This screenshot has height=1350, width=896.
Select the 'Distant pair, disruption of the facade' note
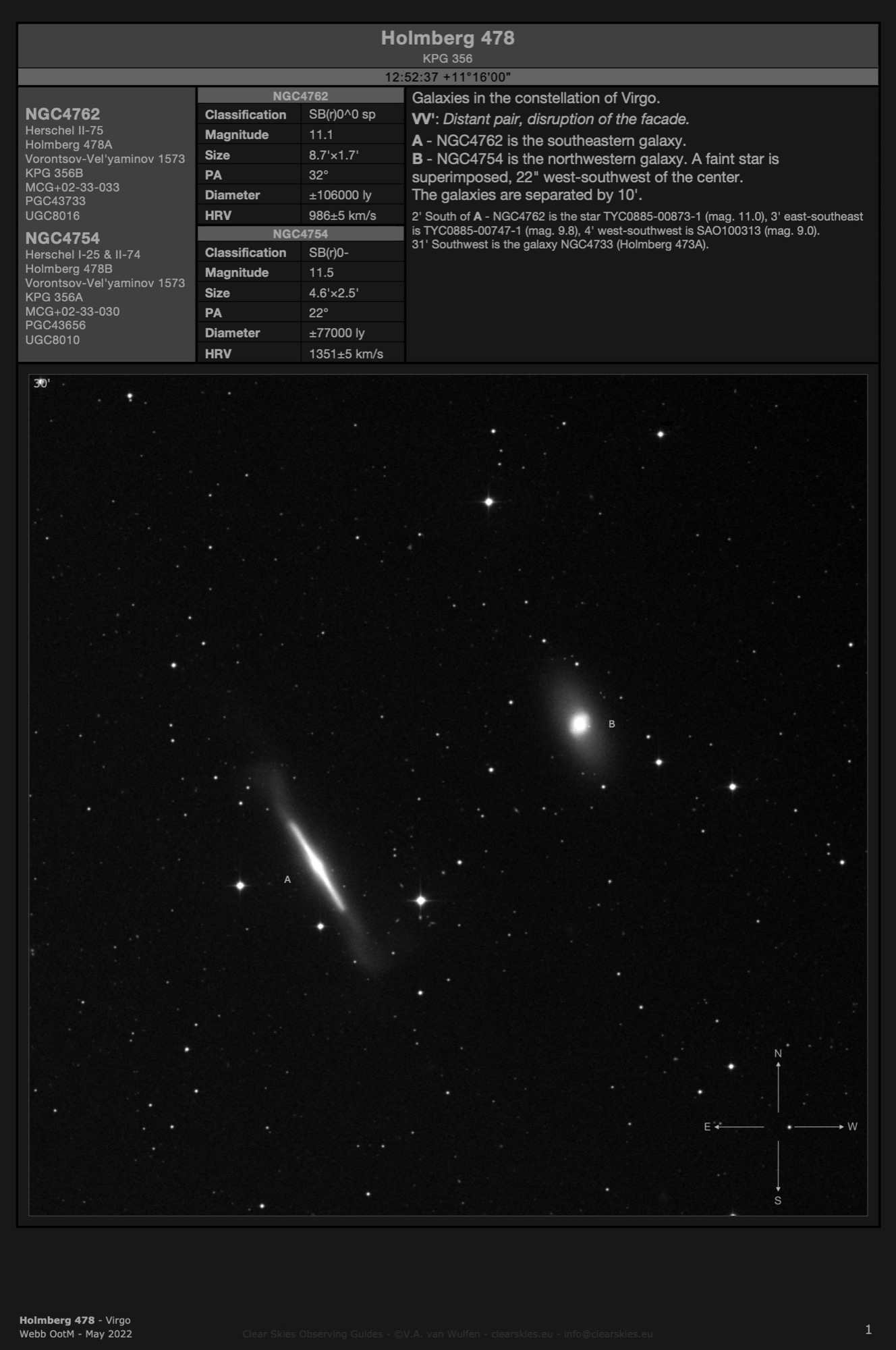click(566, 119)
